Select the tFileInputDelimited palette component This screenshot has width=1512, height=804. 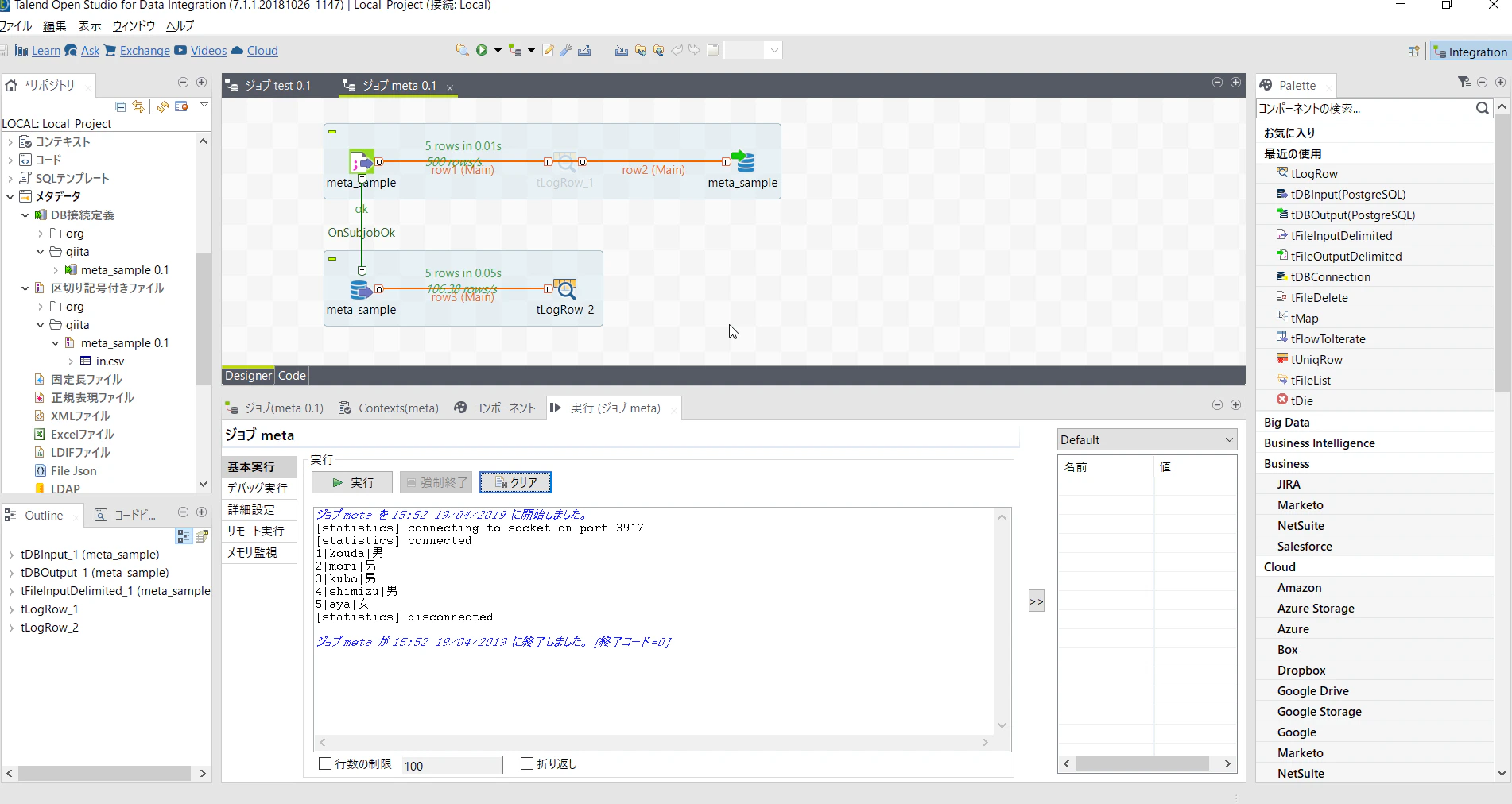(x=1341, y=235)
